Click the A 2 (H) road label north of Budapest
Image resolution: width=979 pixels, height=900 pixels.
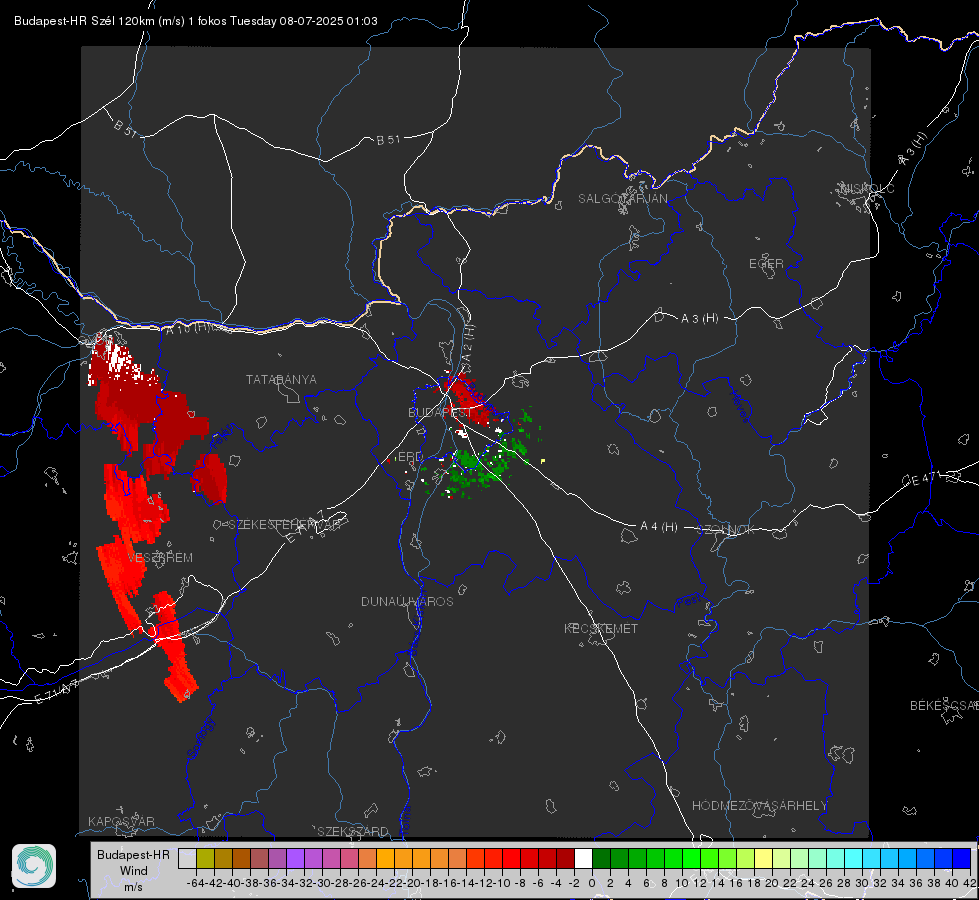click(x=468, y=344)
